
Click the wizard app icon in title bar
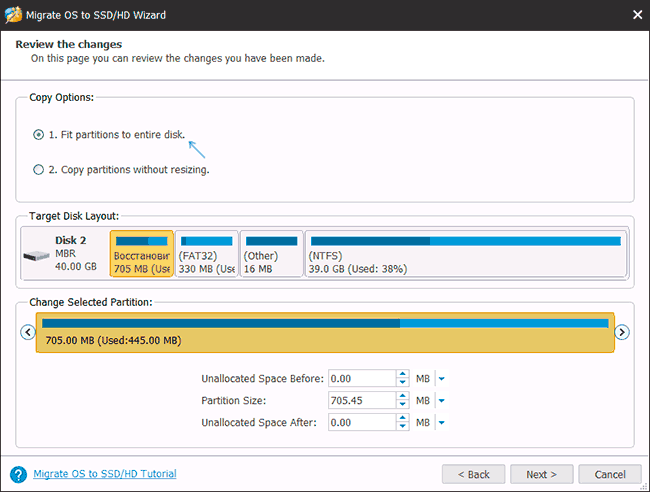coord(12,14)
